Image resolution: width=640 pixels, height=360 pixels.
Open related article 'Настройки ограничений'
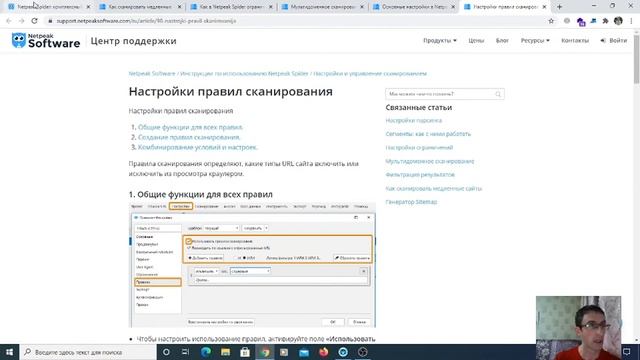coord(419,147)
